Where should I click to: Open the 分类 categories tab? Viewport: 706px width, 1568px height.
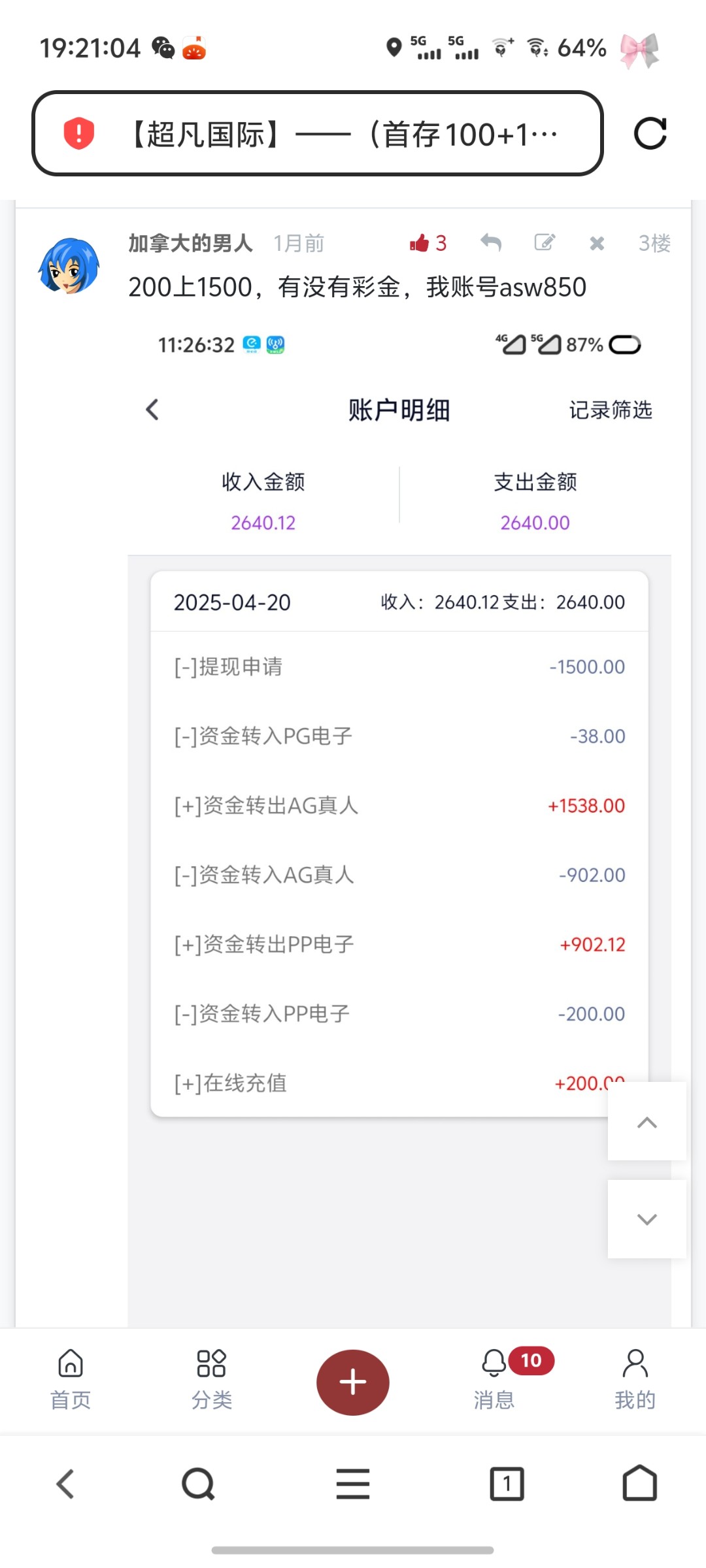(x=211, y=1379)
